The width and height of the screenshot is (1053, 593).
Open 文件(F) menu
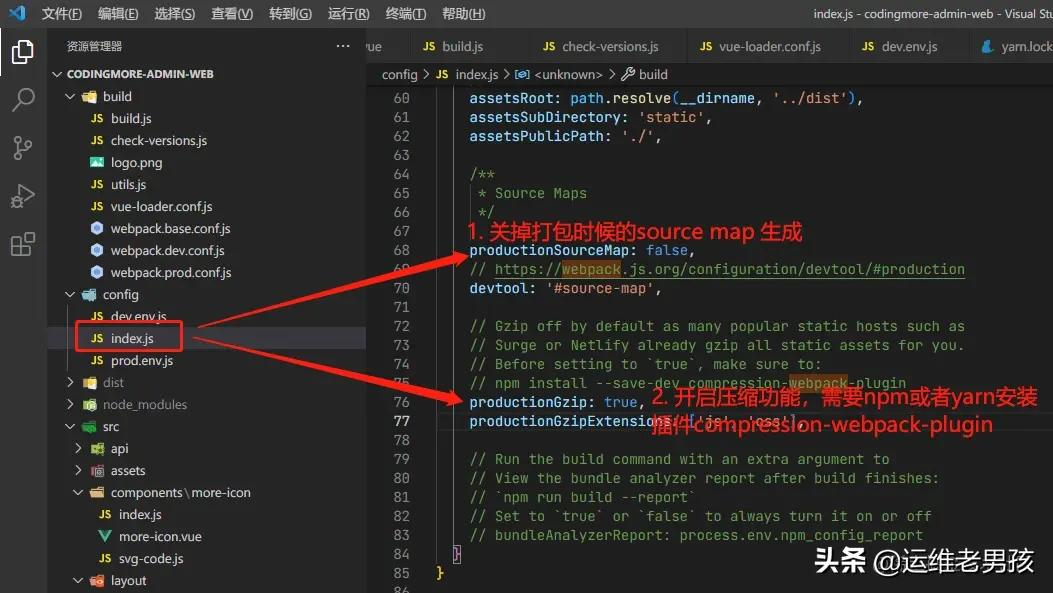coord(62,13)
